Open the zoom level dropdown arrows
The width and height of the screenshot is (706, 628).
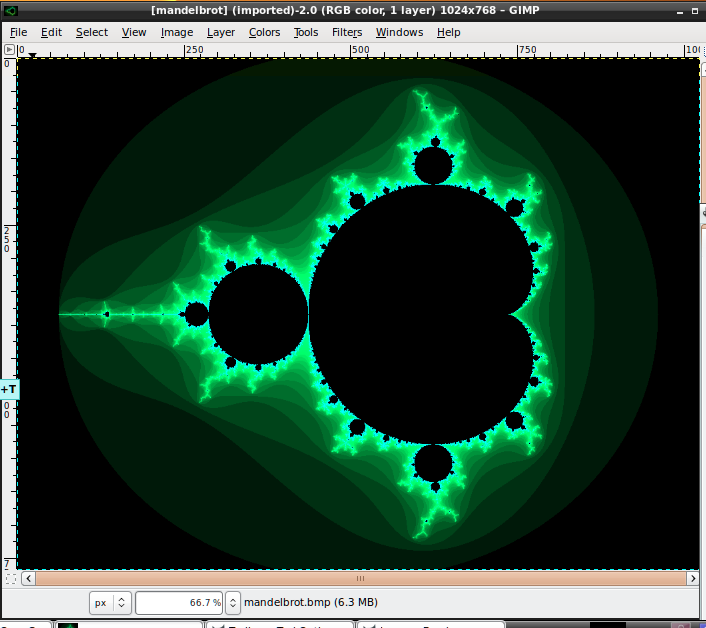(x=233, y=603)
